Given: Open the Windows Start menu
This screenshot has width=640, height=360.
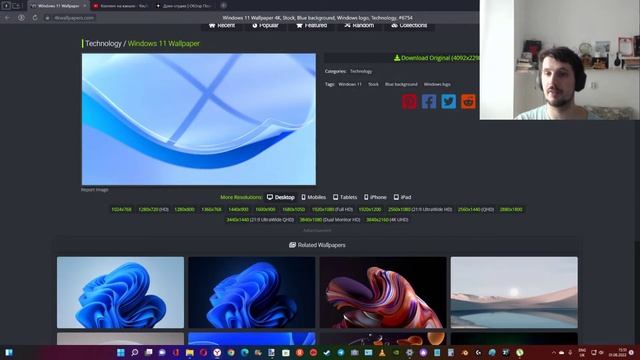Looking at the screenshot, I should click(x=121, y=353).
